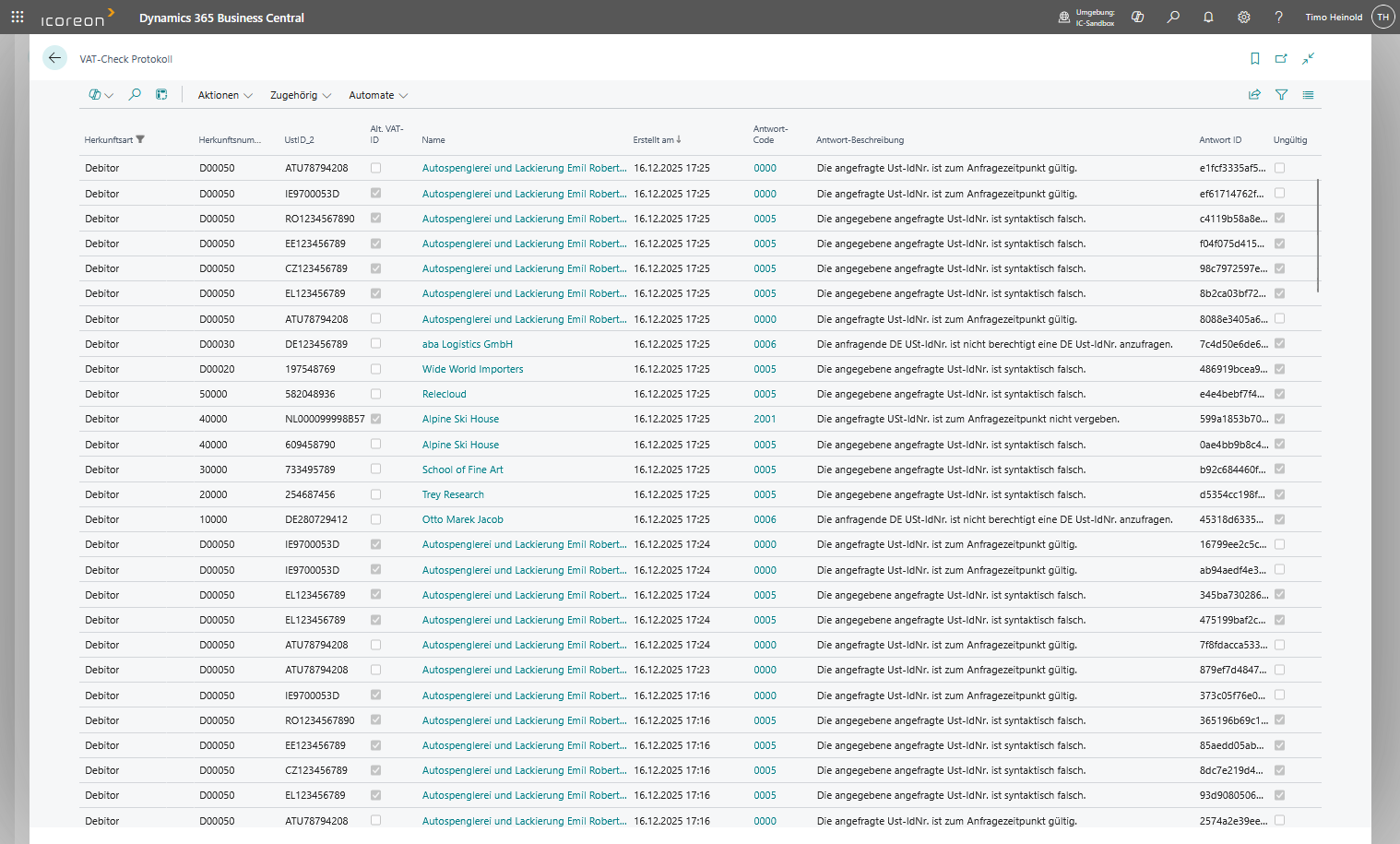Toggle Ungültig checkbox for aba Logistics GmbH row

point(1279,344)
